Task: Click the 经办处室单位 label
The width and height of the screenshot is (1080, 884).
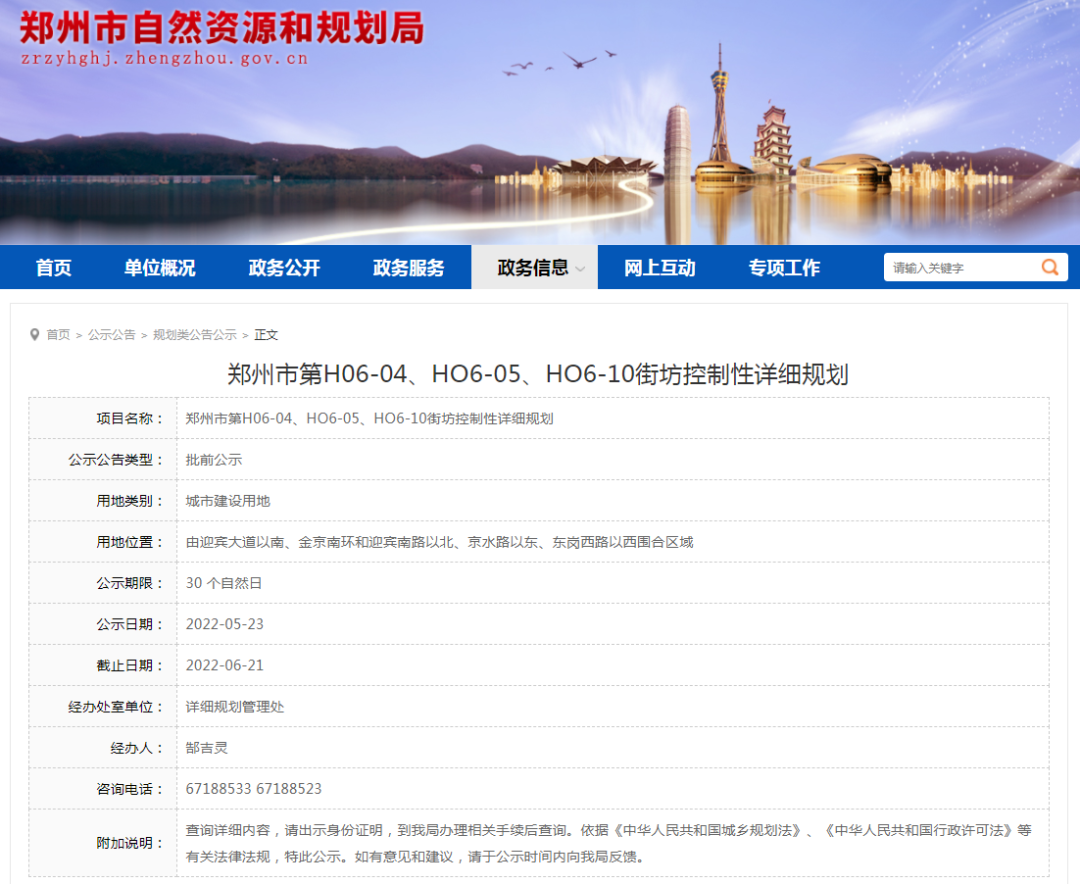Action: click(x=116, y=707)
